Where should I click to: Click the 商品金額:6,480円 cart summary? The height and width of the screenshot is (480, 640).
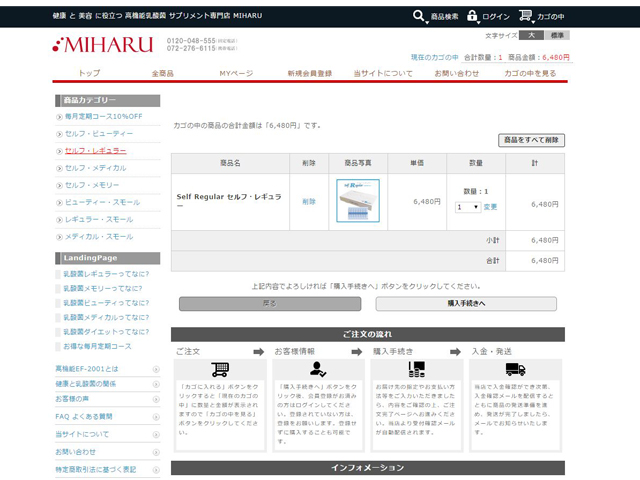pos(539,58)
